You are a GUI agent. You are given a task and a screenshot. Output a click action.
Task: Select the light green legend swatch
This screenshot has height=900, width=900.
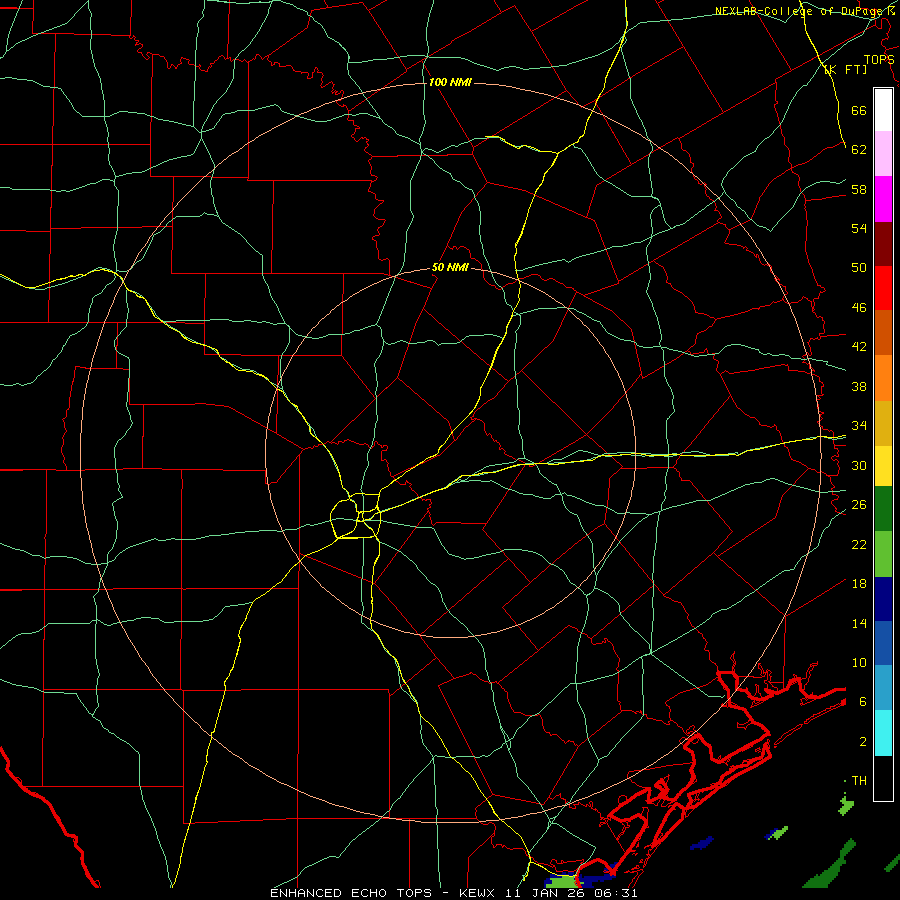coord(883,554)
